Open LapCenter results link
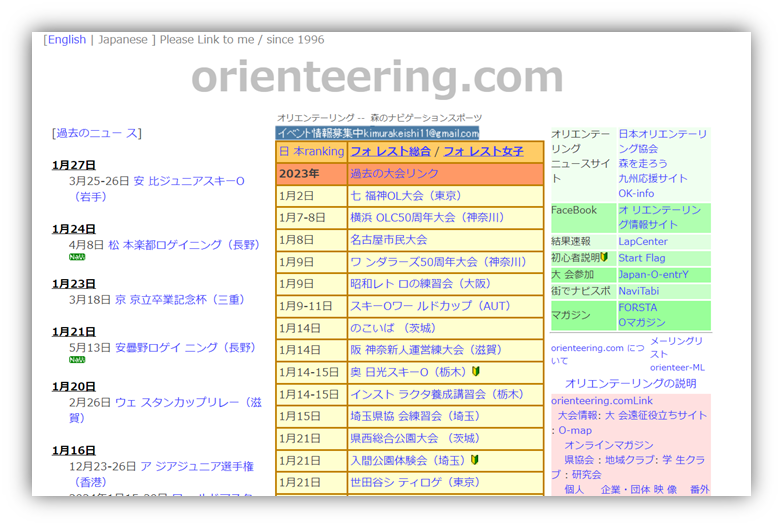 (643, 242)
